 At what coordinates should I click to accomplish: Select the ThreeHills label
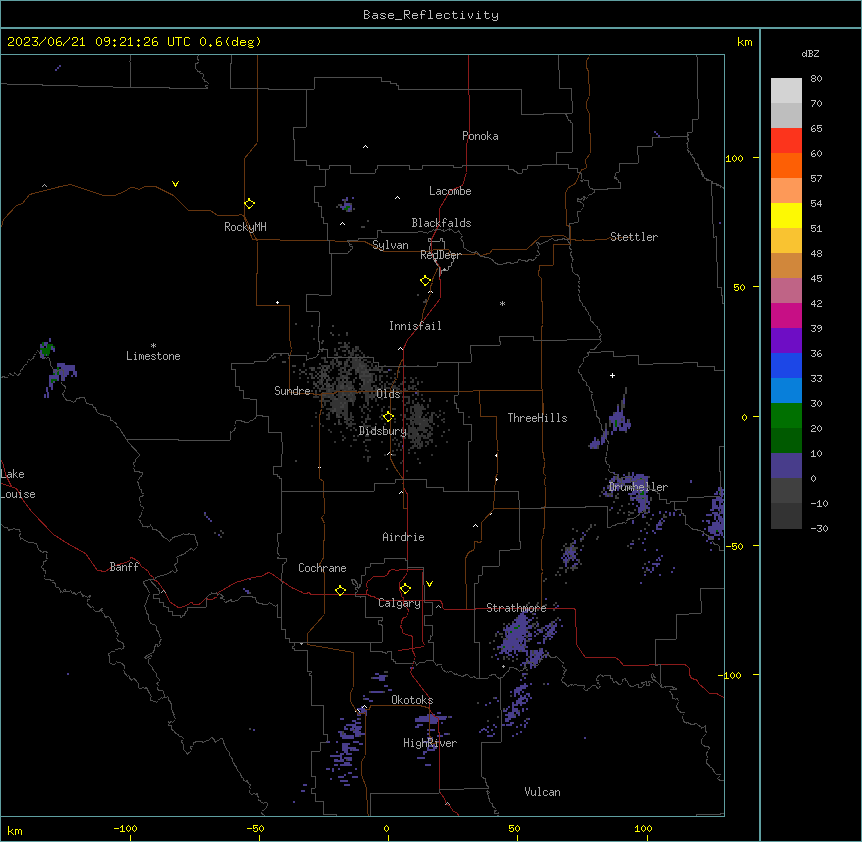[x=537, y=418]
